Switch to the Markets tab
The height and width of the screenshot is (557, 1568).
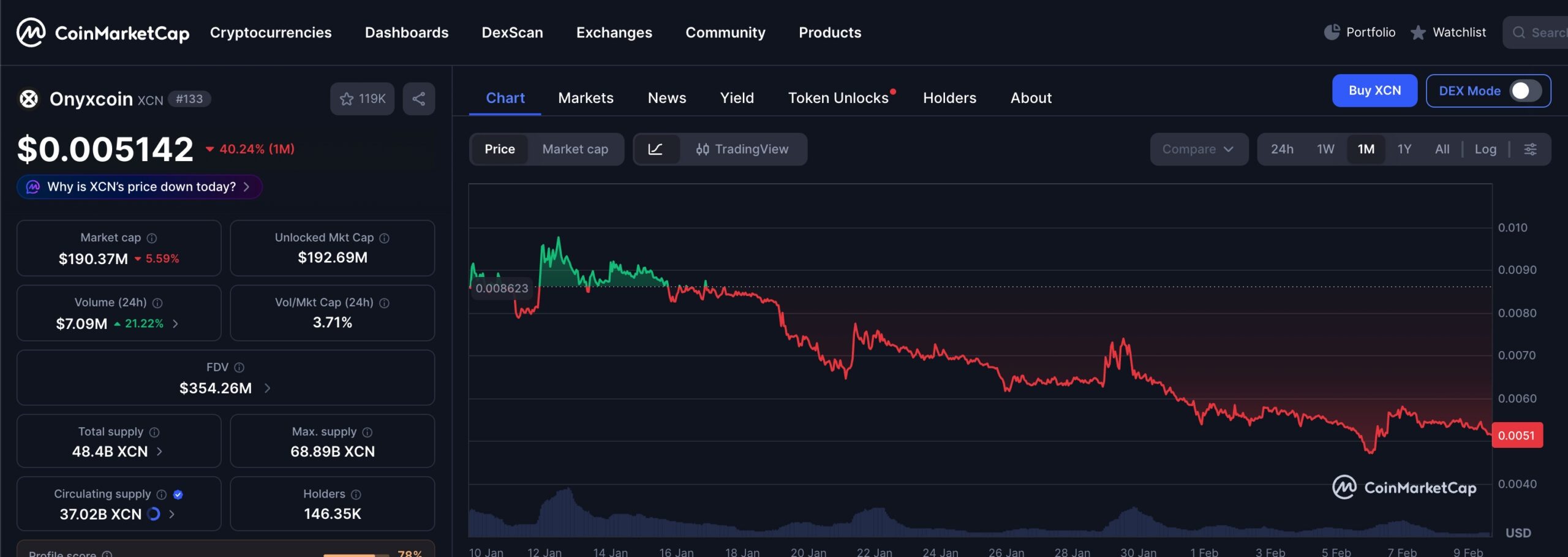coord(586,98)
